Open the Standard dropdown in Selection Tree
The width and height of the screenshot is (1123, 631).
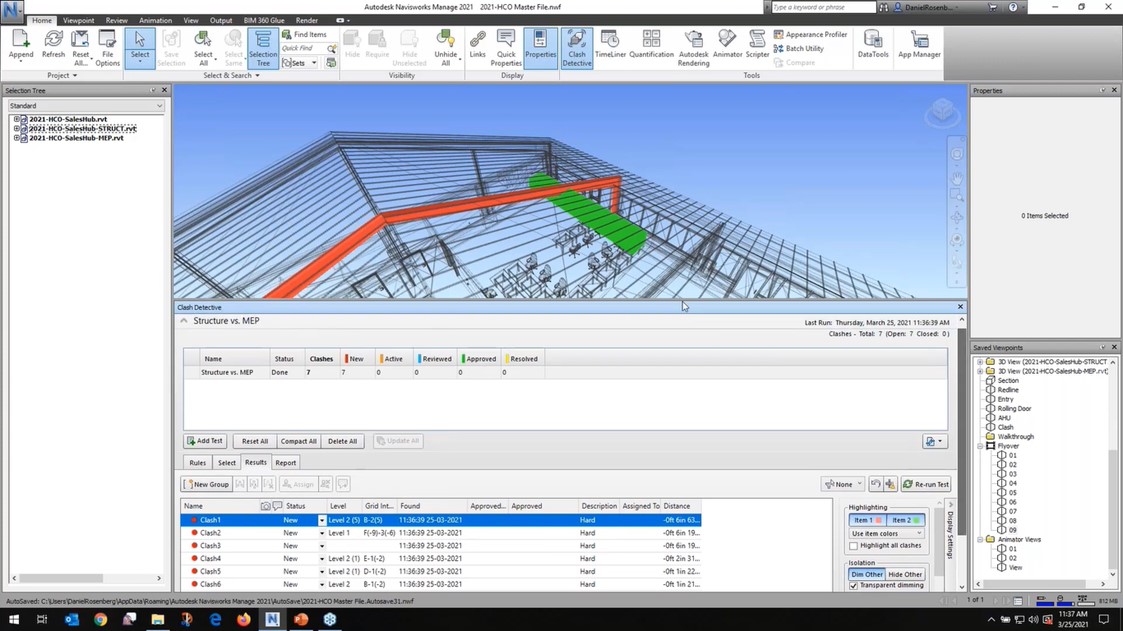coord(86,105)
